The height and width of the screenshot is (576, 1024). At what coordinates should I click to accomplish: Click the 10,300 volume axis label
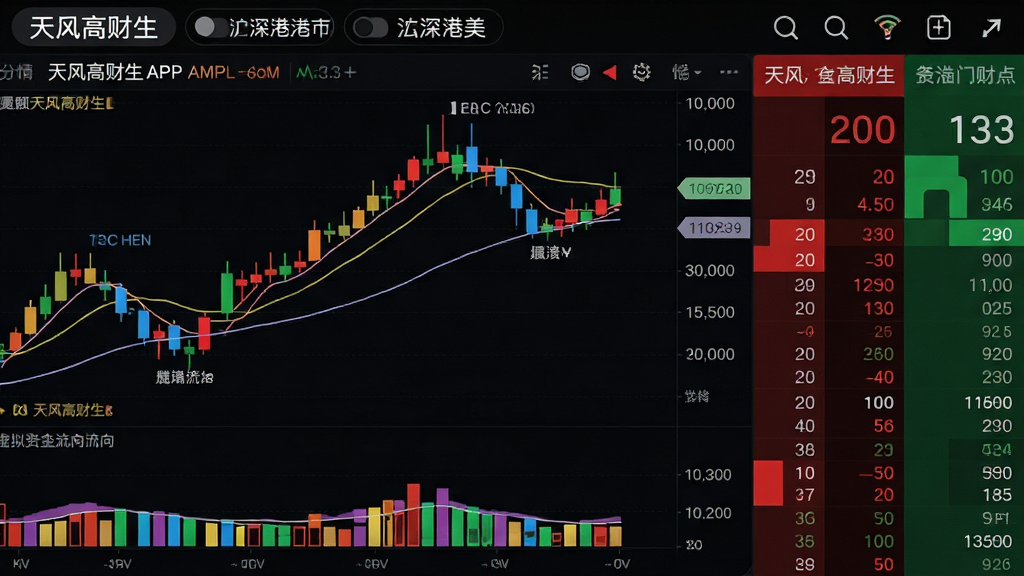(x=708, y=475)
